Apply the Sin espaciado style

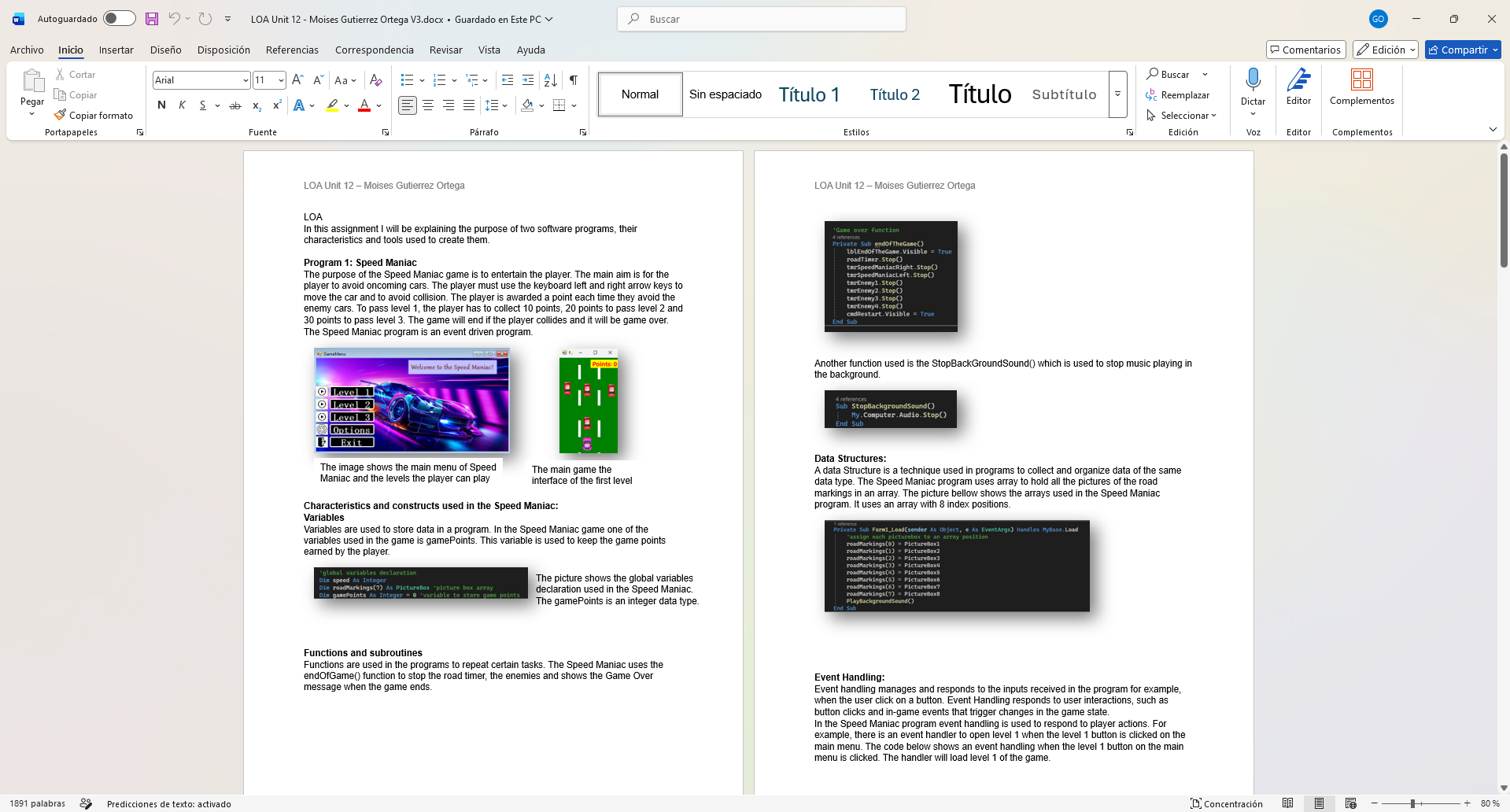click(725, 94)
